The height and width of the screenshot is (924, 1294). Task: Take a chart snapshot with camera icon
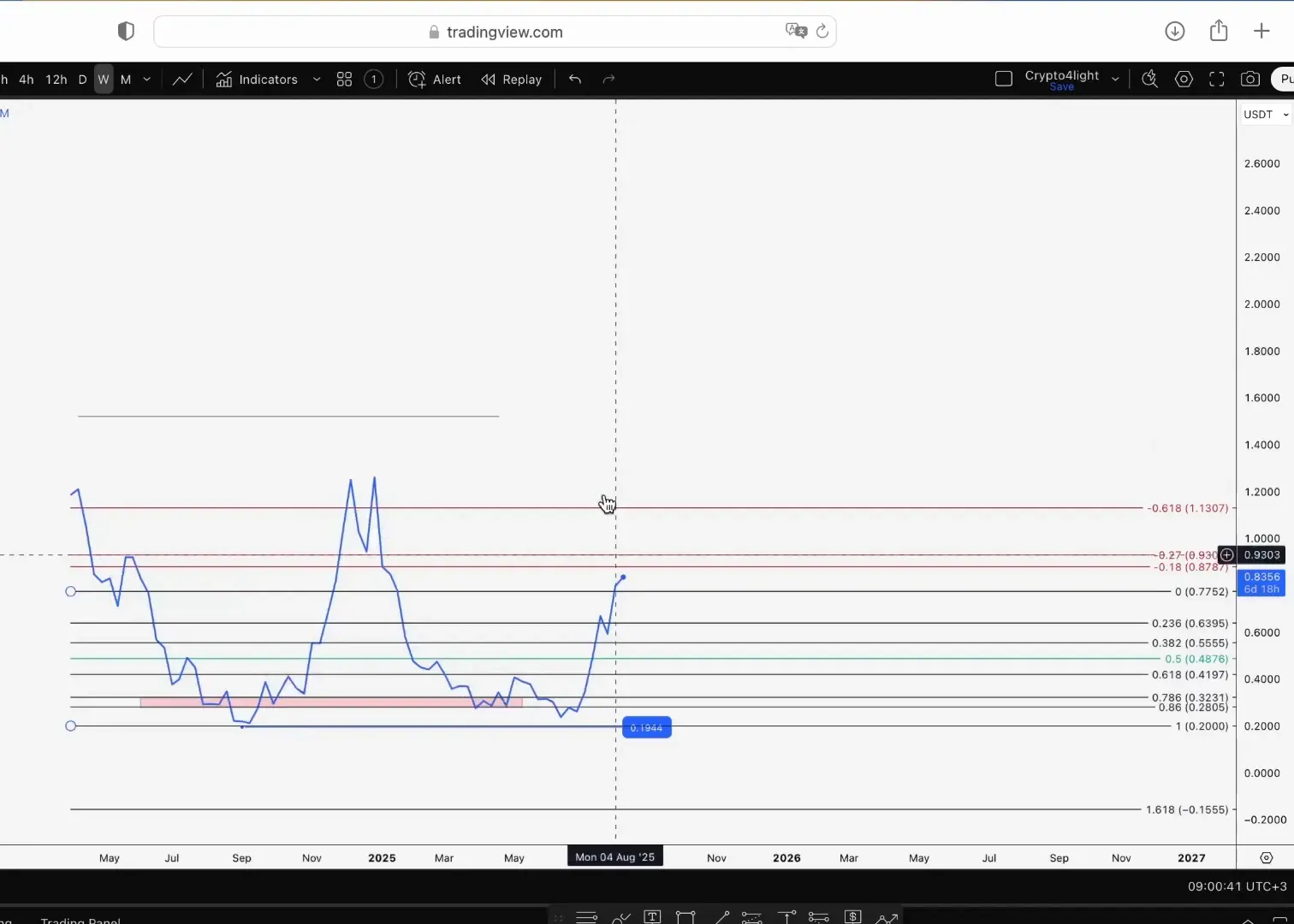(x=1250, y=80)
